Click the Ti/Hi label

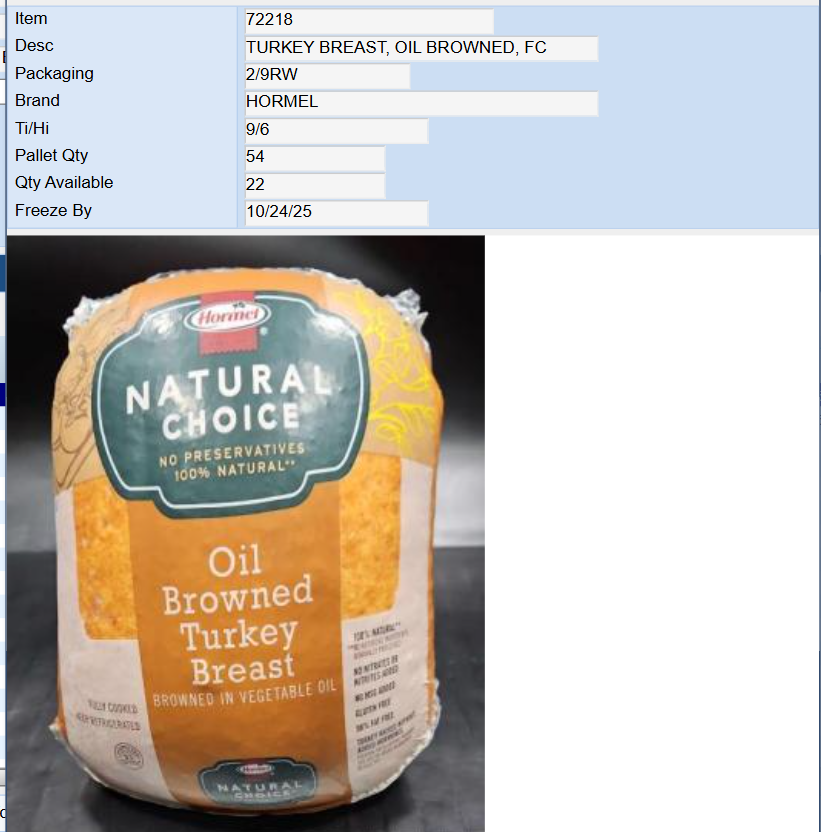point(32,128)
